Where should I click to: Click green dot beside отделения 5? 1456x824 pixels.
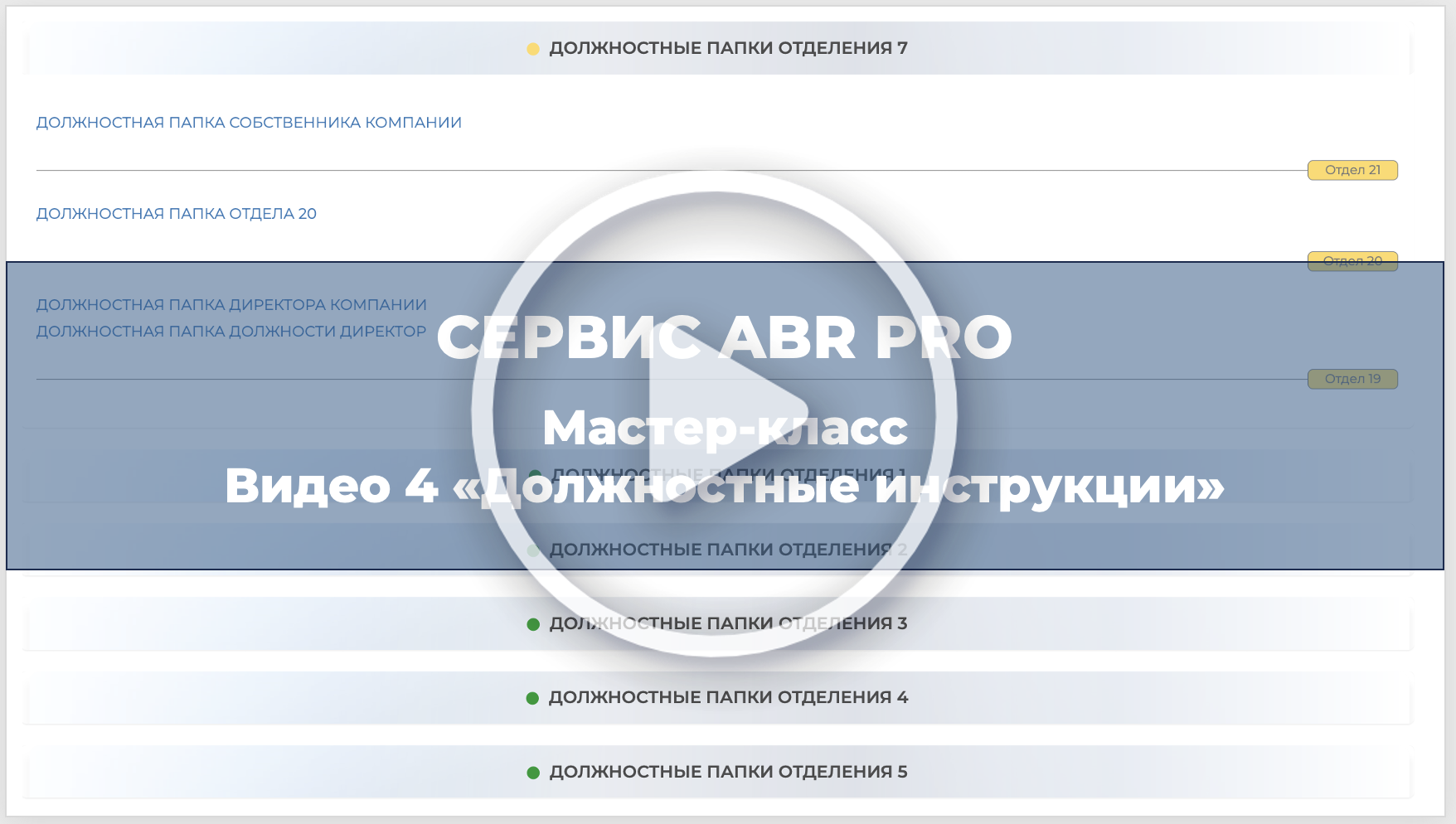pos(533,773)
